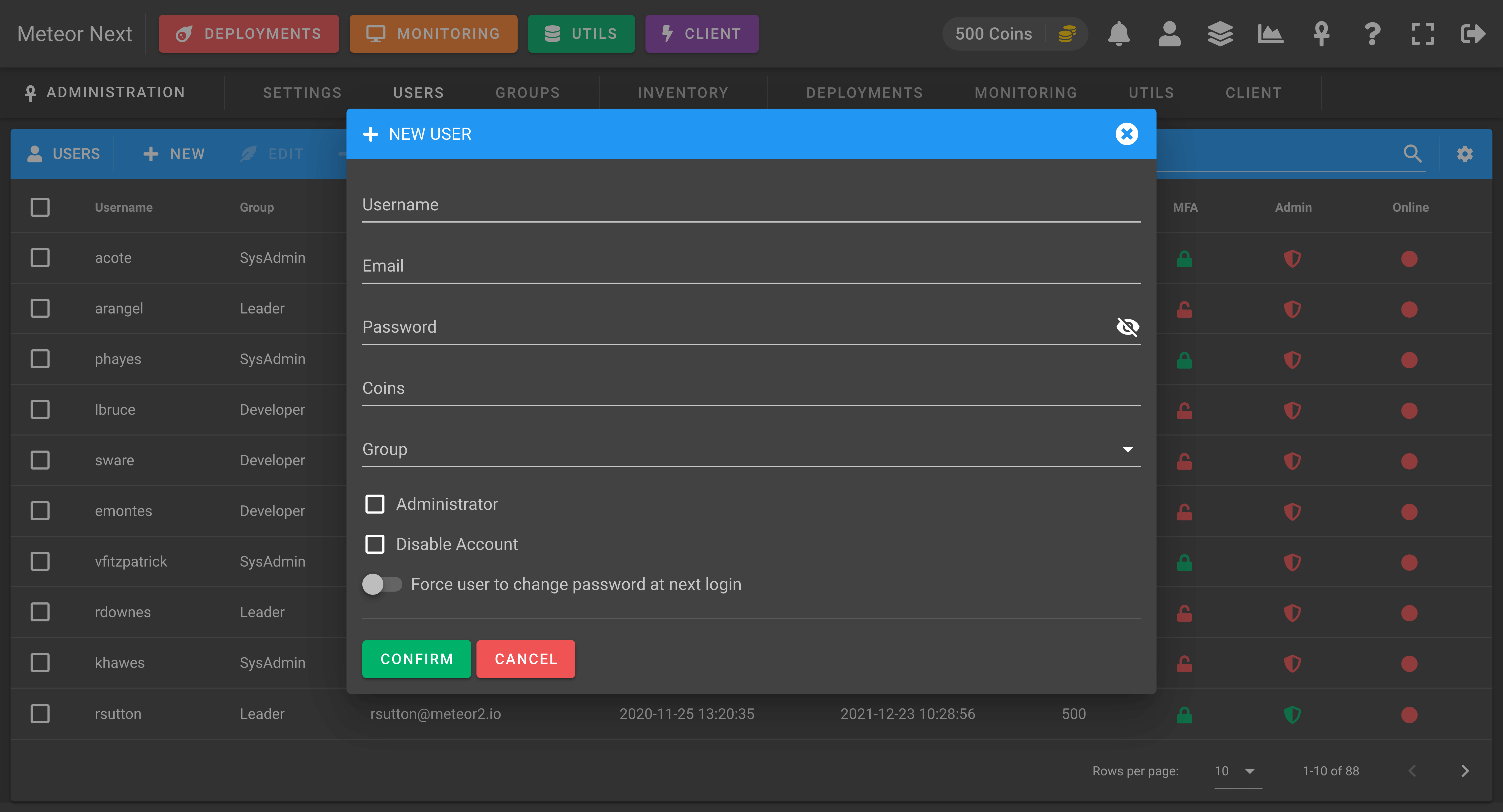This screenshot has height=812, width=1503.
Task: Click the Cancel button
Action: 526,659
